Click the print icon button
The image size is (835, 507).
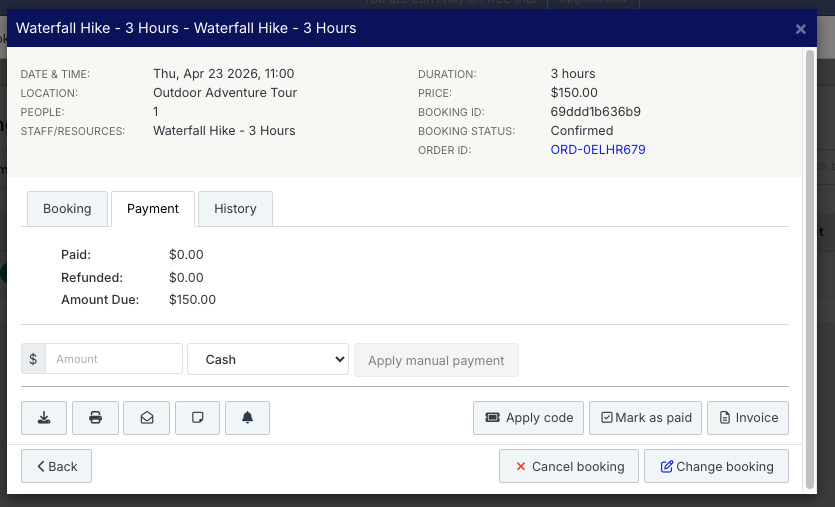pos(96,418)
